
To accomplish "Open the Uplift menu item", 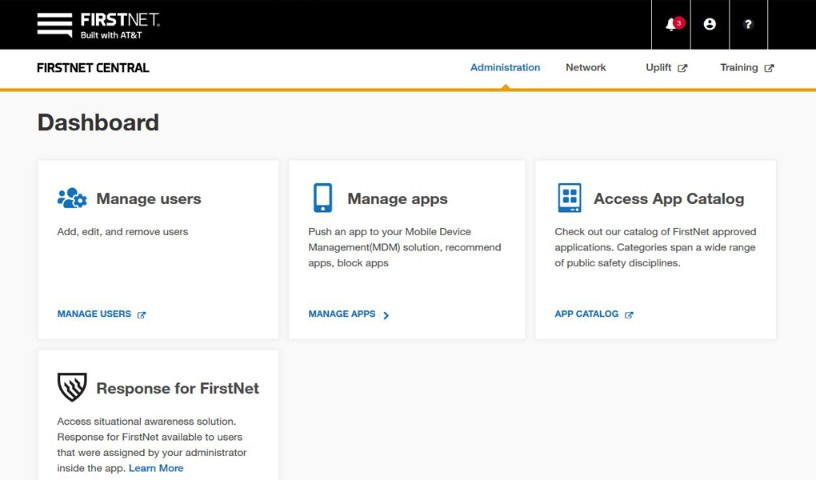I will [x=658, y=68].
